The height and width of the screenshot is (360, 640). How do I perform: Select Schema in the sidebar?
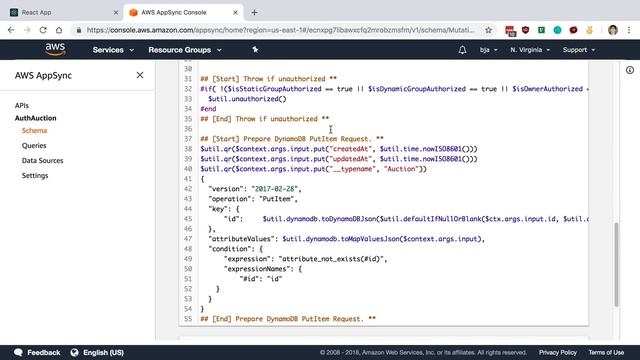point(34,131)
